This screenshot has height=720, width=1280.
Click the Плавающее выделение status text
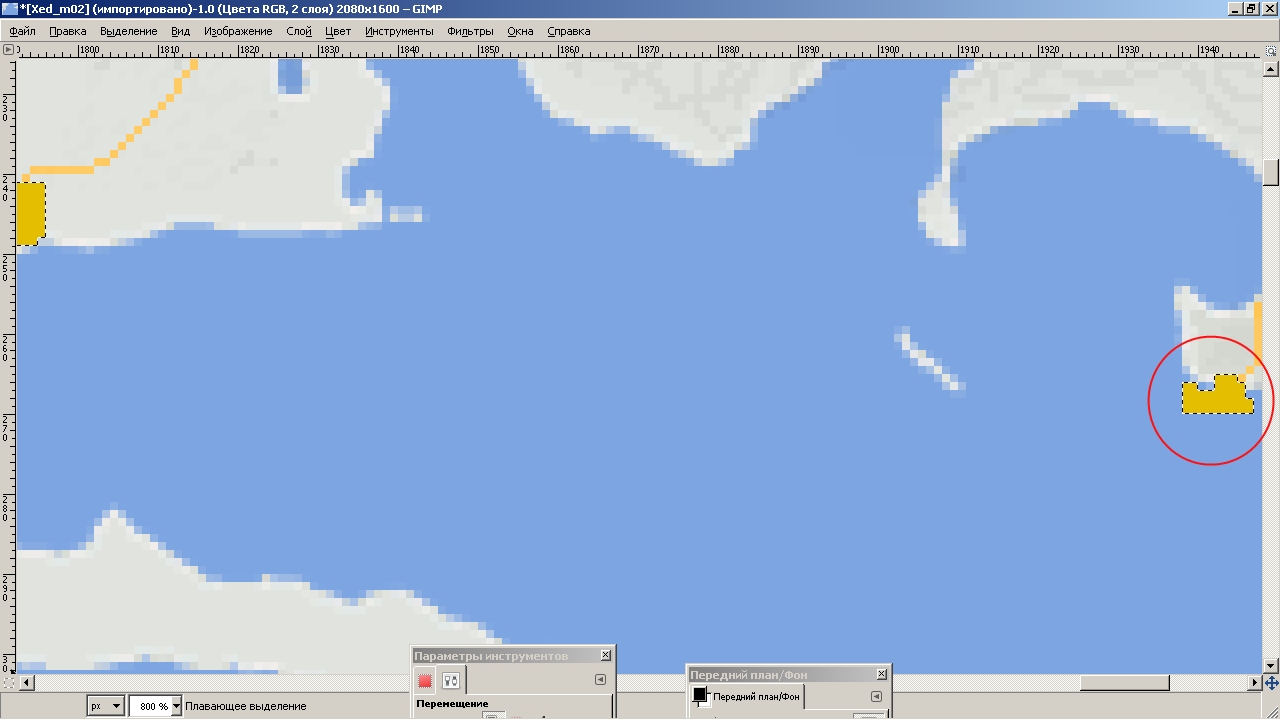[245, 706]
